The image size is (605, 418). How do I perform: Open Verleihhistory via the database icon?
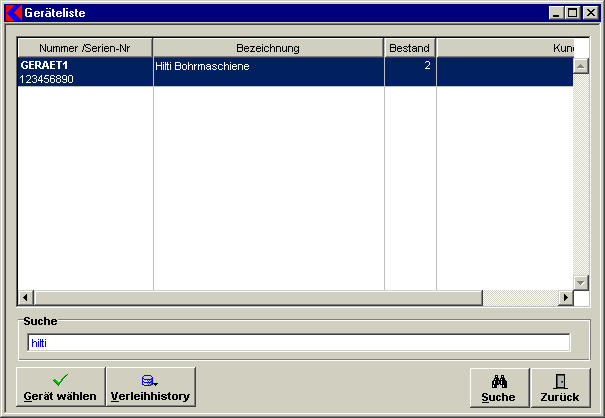[149, 380]
